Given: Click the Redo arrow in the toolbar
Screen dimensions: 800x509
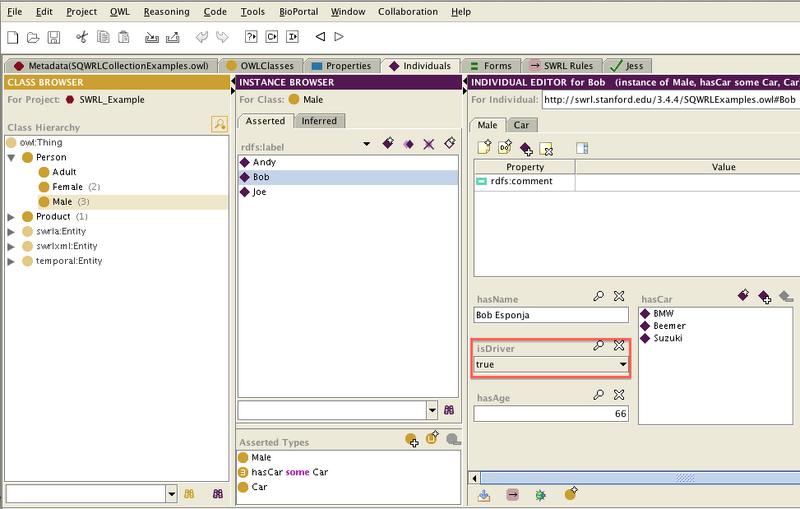Looking at the screenshot, I should tap(222, 37).
